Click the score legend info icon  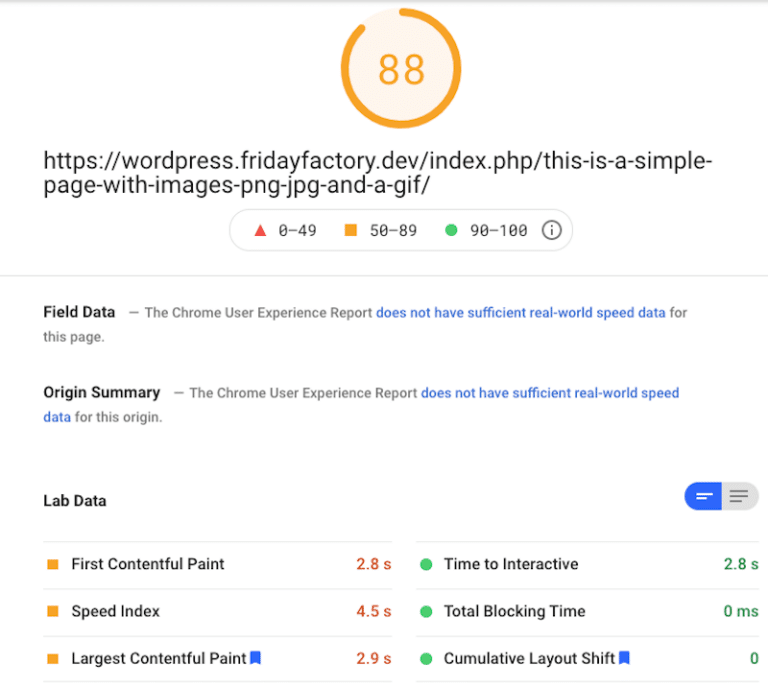[551, 230]
